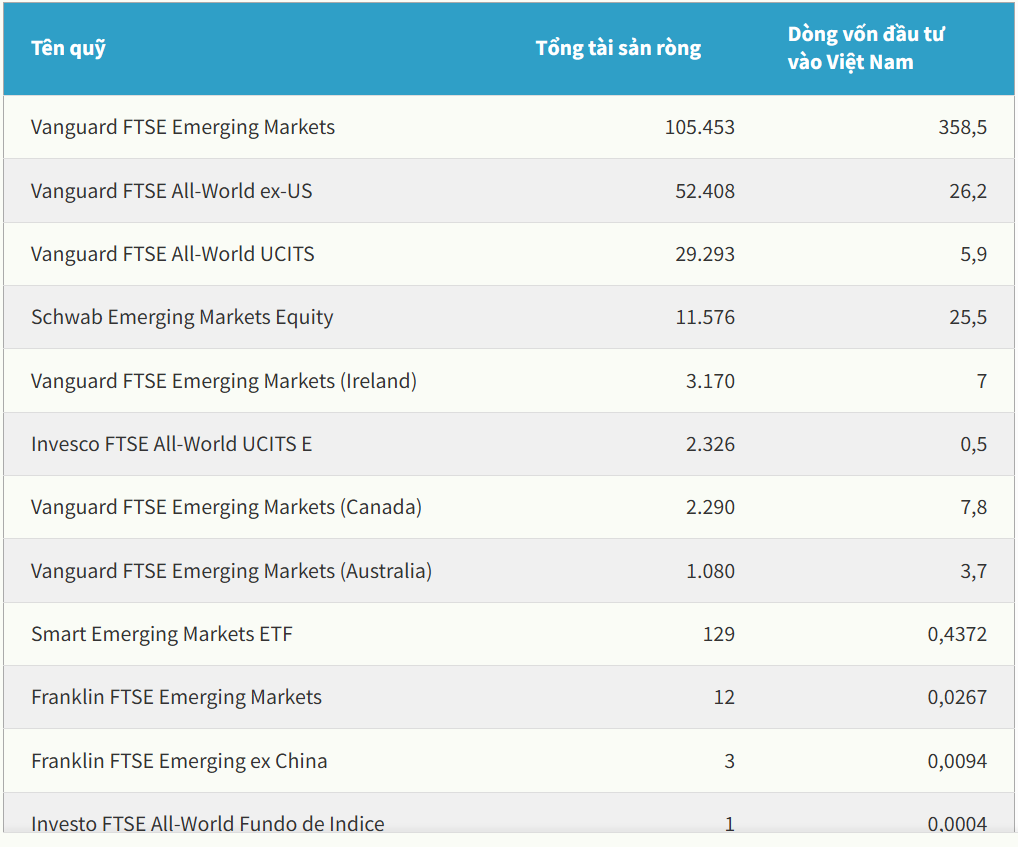Select the 0,4372 capital flow value
The width and height of the screenshot is (1018, 847).
[x=957, y=634]
